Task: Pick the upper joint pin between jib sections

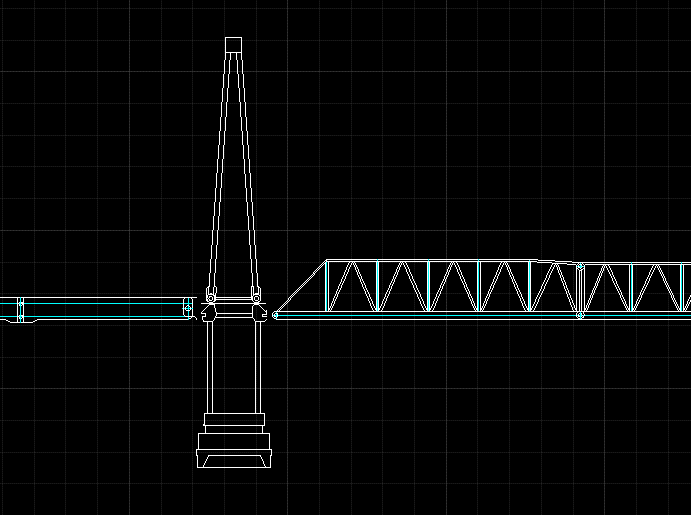Action: (x=580, y=266)
